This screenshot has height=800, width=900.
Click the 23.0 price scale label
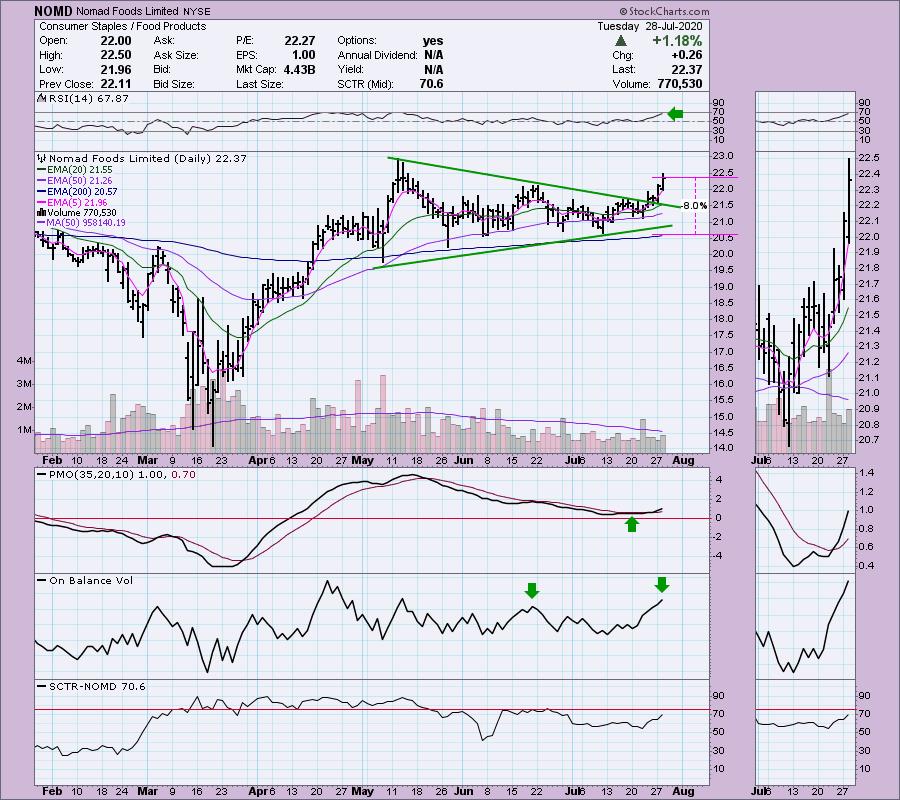723,156
